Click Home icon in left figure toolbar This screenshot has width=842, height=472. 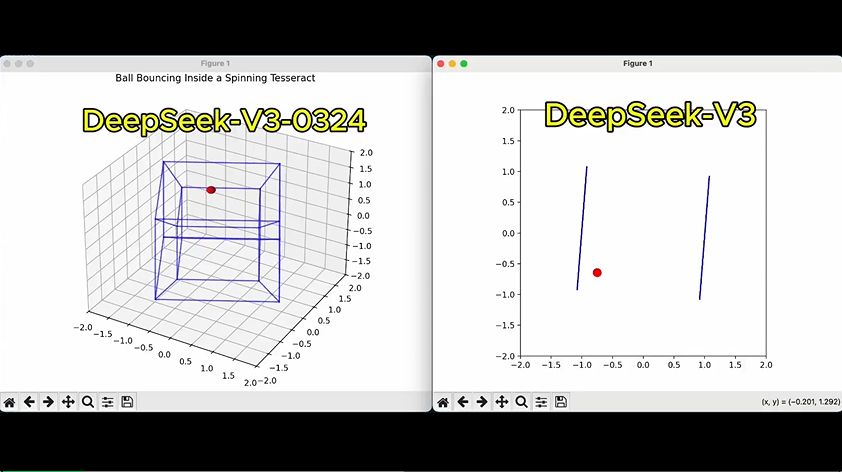(10, 402)
